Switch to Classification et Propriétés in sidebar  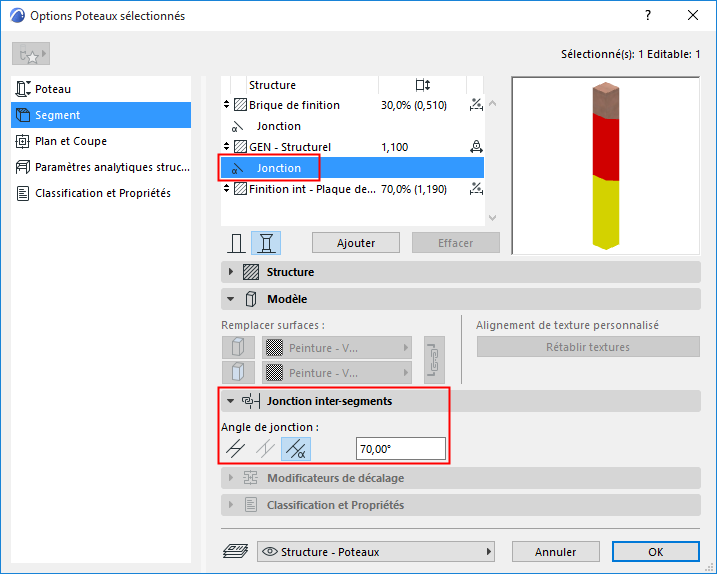pos(101,193)
